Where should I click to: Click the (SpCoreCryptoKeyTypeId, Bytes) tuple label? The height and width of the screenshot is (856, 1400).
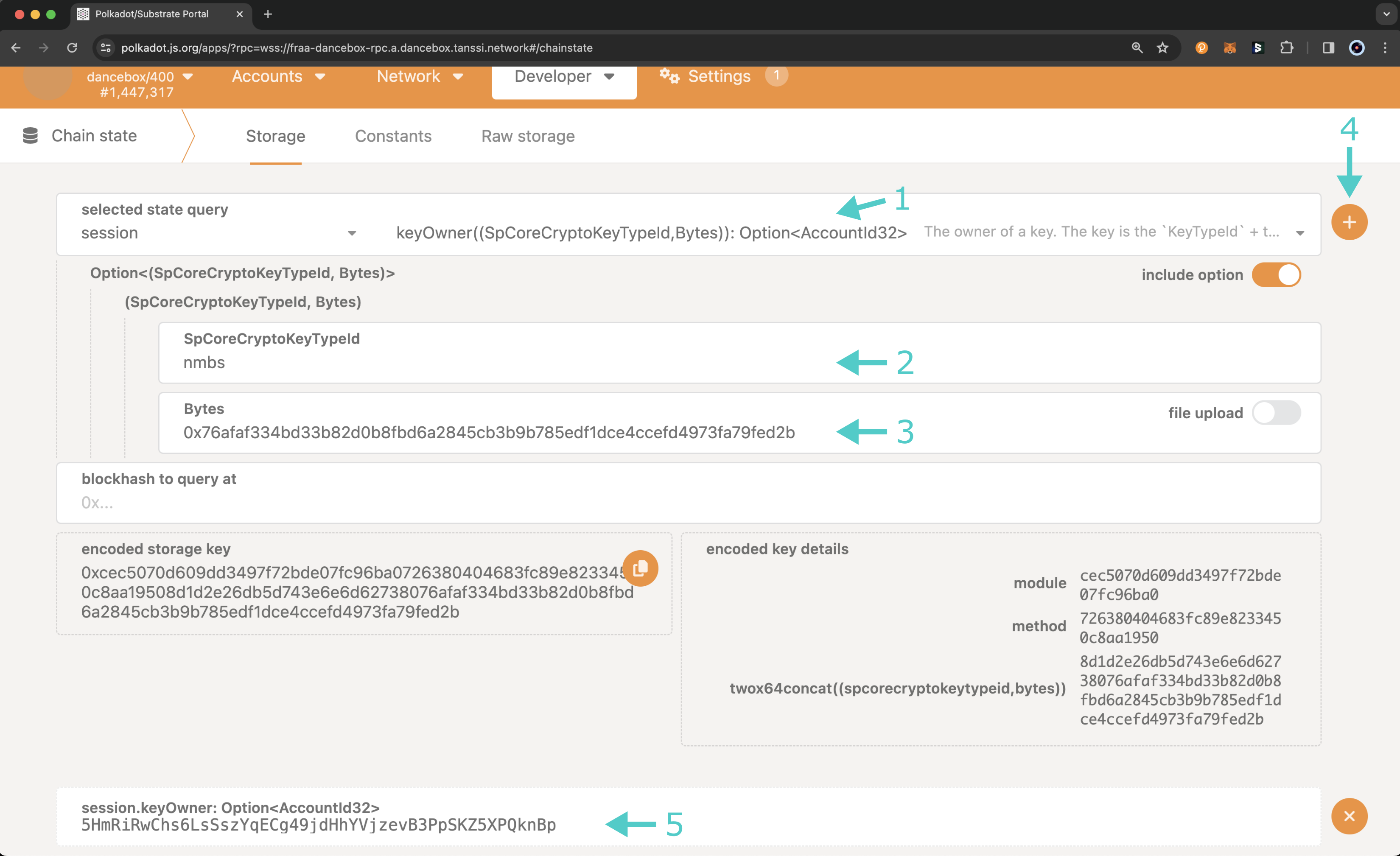243,302
